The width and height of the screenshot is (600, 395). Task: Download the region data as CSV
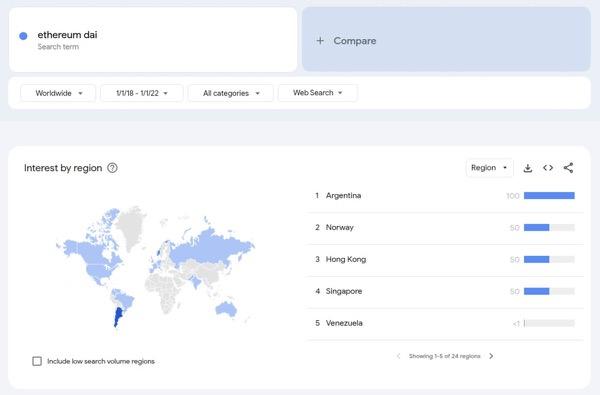528,168
